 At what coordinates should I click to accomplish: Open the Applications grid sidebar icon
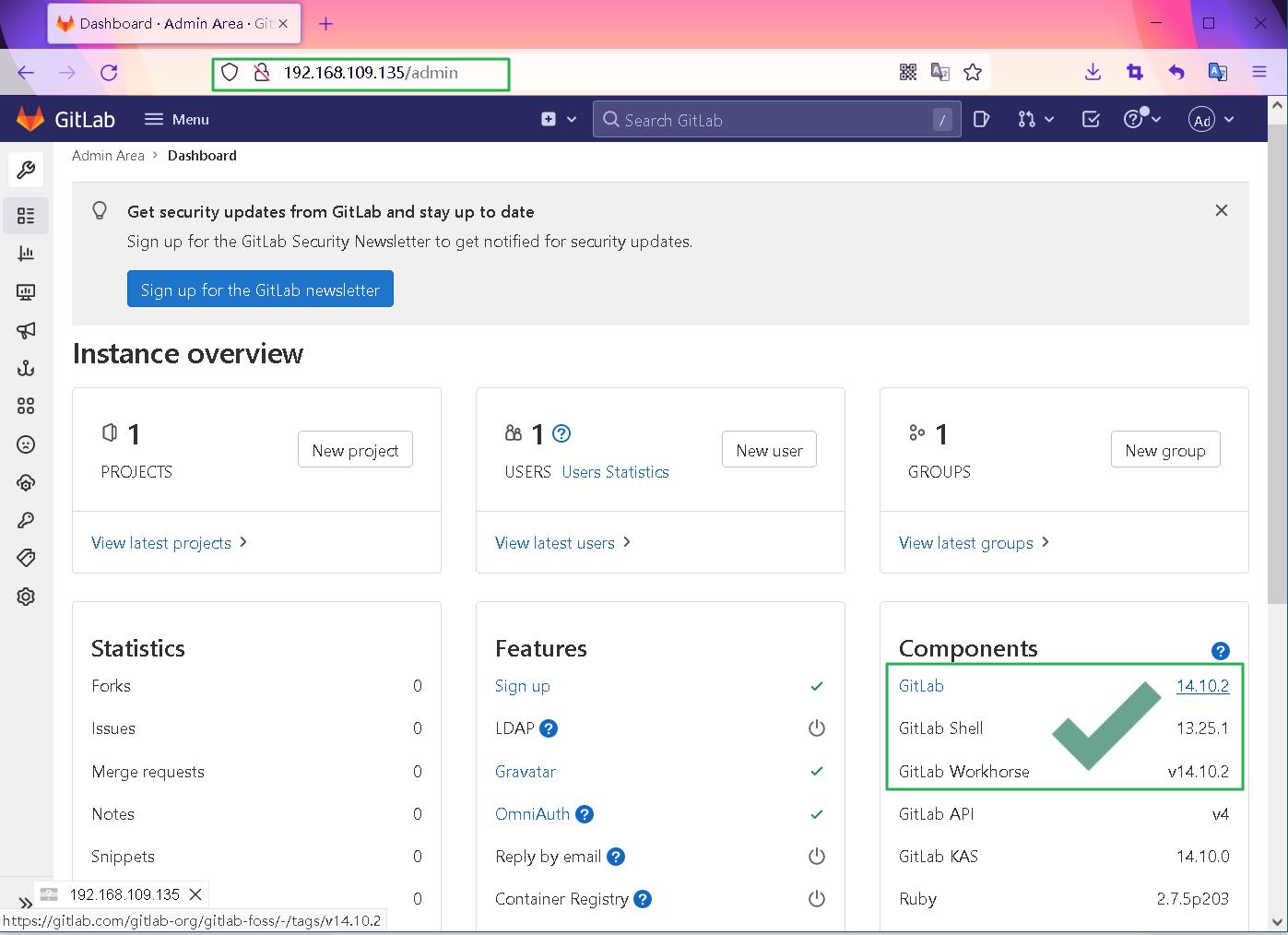tap(26, 406)
